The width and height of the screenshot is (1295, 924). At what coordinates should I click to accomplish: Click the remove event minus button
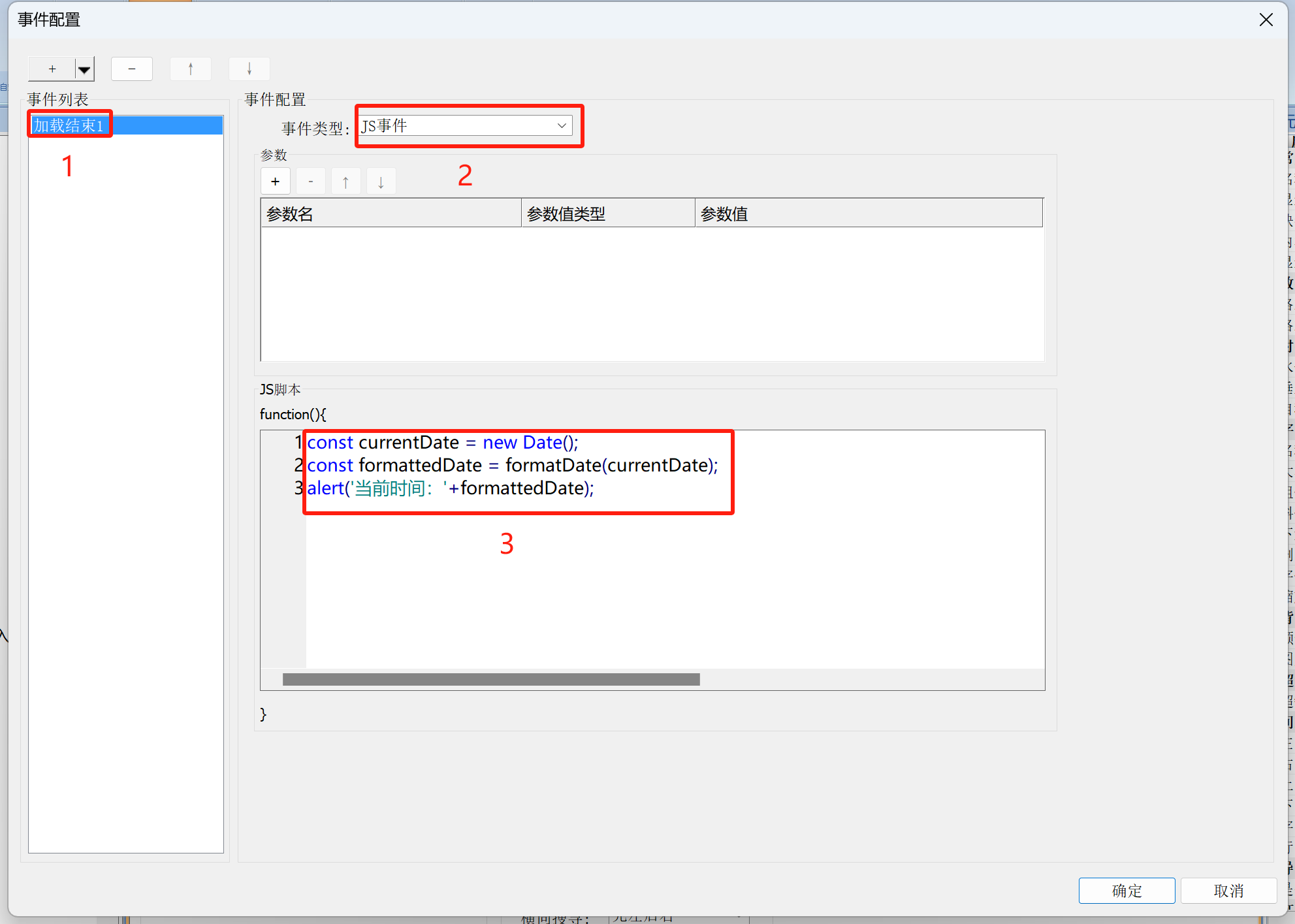(x=131, y=69)
